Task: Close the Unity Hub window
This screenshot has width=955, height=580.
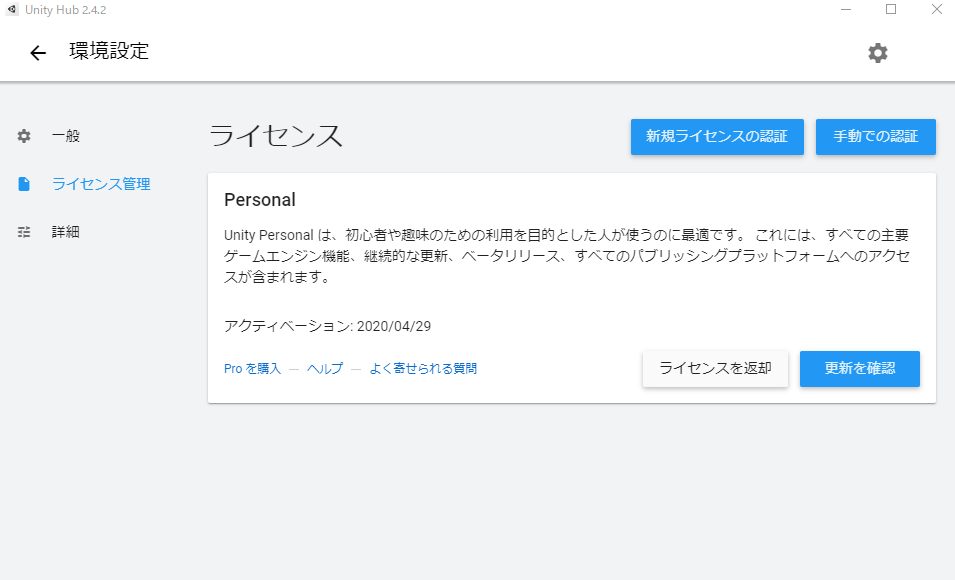Action: coord(937,10)
